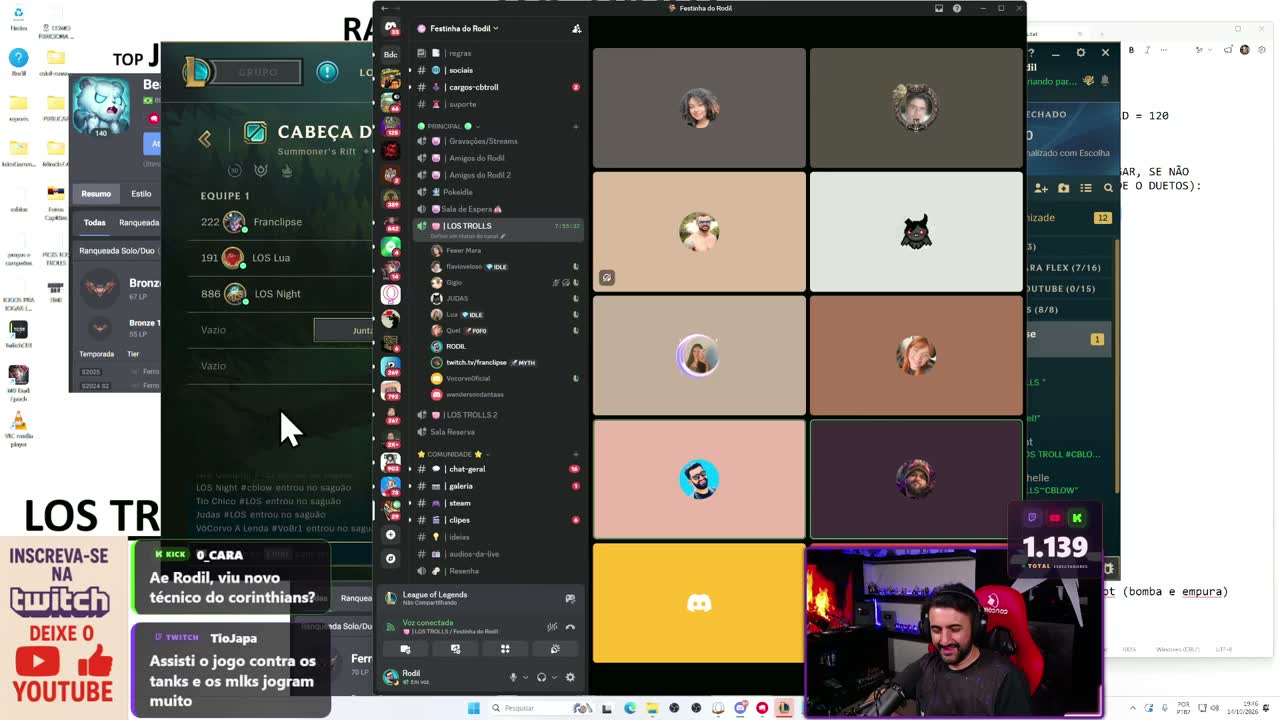Open microphone input options arrow
Image resolution: width=1280 pixels, height=720 pixels.
(x=524, y=677)
